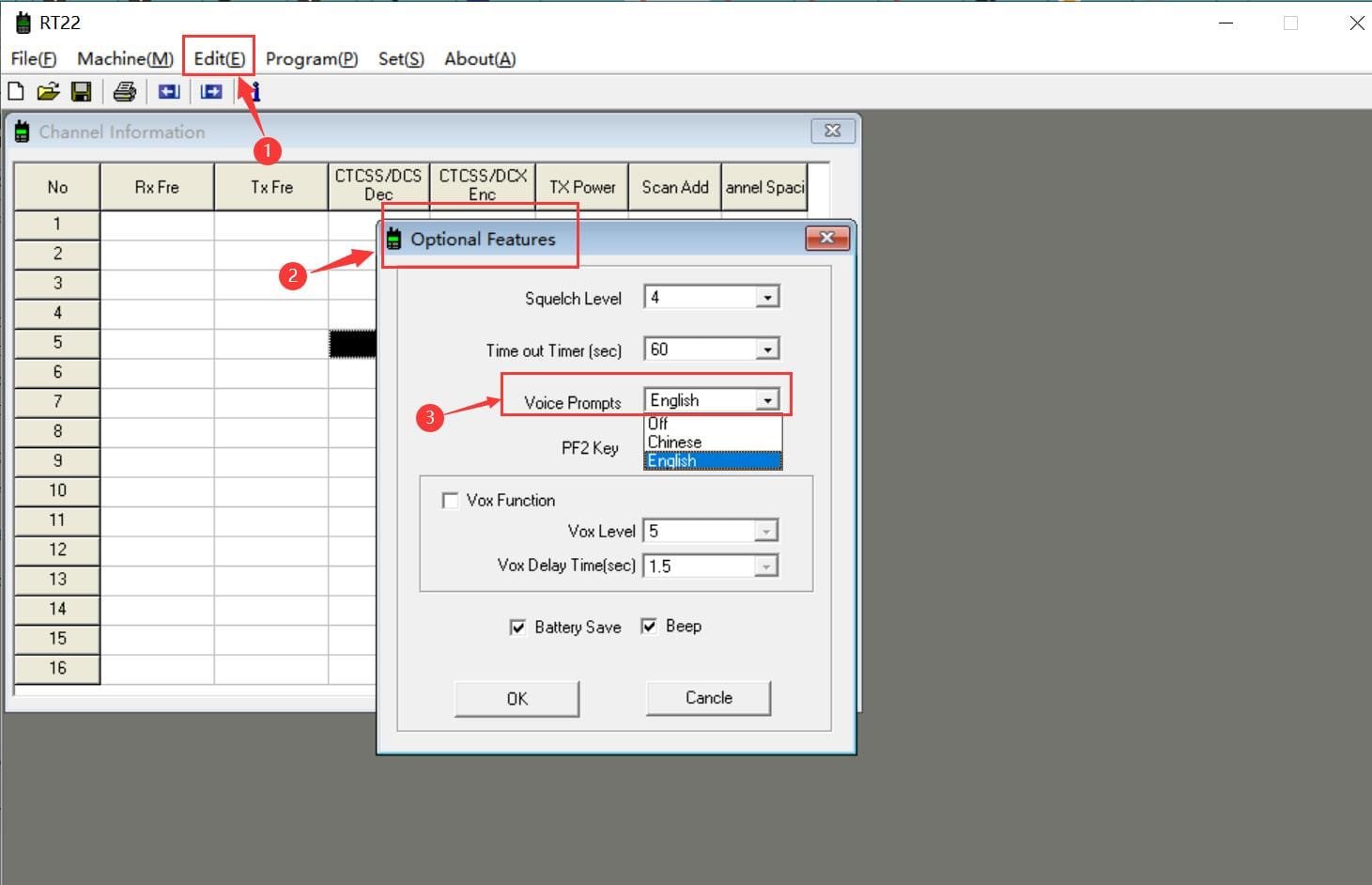Click the blue info icon in toolbar
The height and width of the screenshot is (885, 1372).
[254, 91]
